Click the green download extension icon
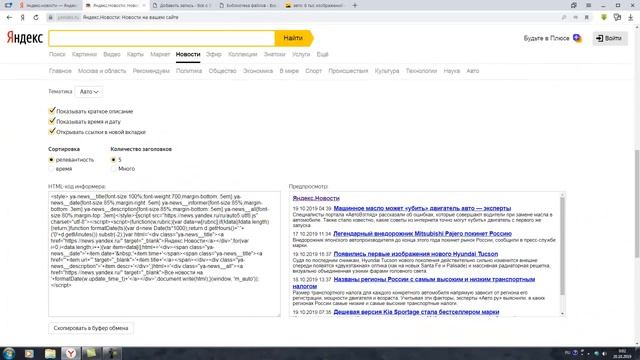The width and height of the screenshot is (640, 360). pos(604,17)
